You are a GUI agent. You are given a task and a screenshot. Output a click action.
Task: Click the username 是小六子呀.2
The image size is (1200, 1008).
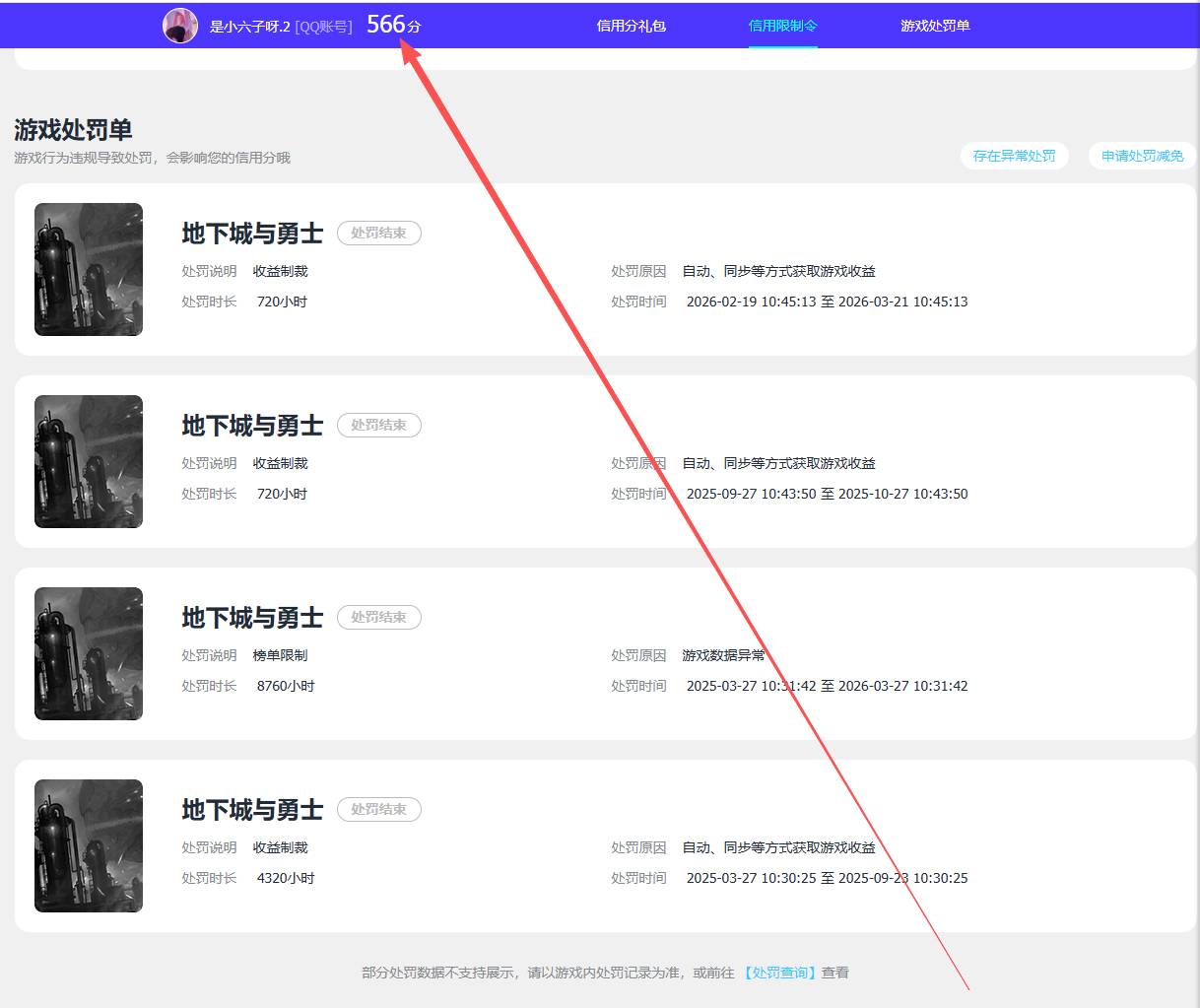point(249,27)
